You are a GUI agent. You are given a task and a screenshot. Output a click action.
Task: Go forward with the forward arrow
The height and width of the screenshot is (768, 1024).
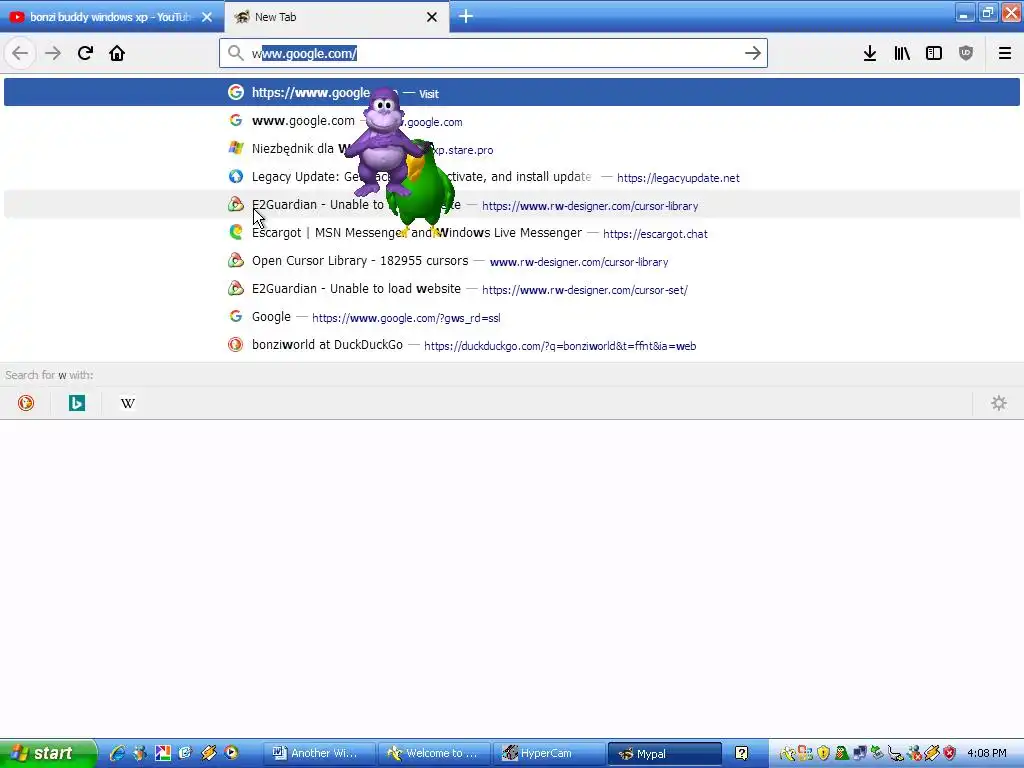(53, 53)
